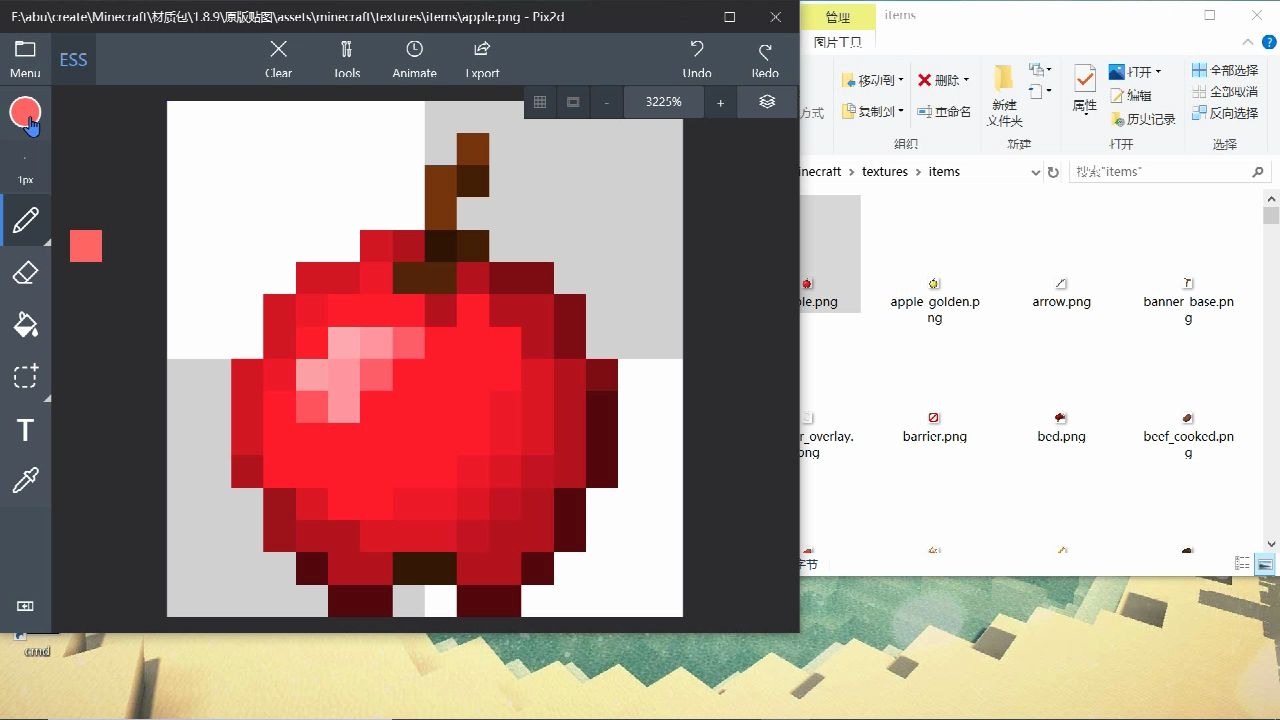Click the 3225% zoom level field
The width and height of the screenshot is (1280, 720).
(664, 102)
